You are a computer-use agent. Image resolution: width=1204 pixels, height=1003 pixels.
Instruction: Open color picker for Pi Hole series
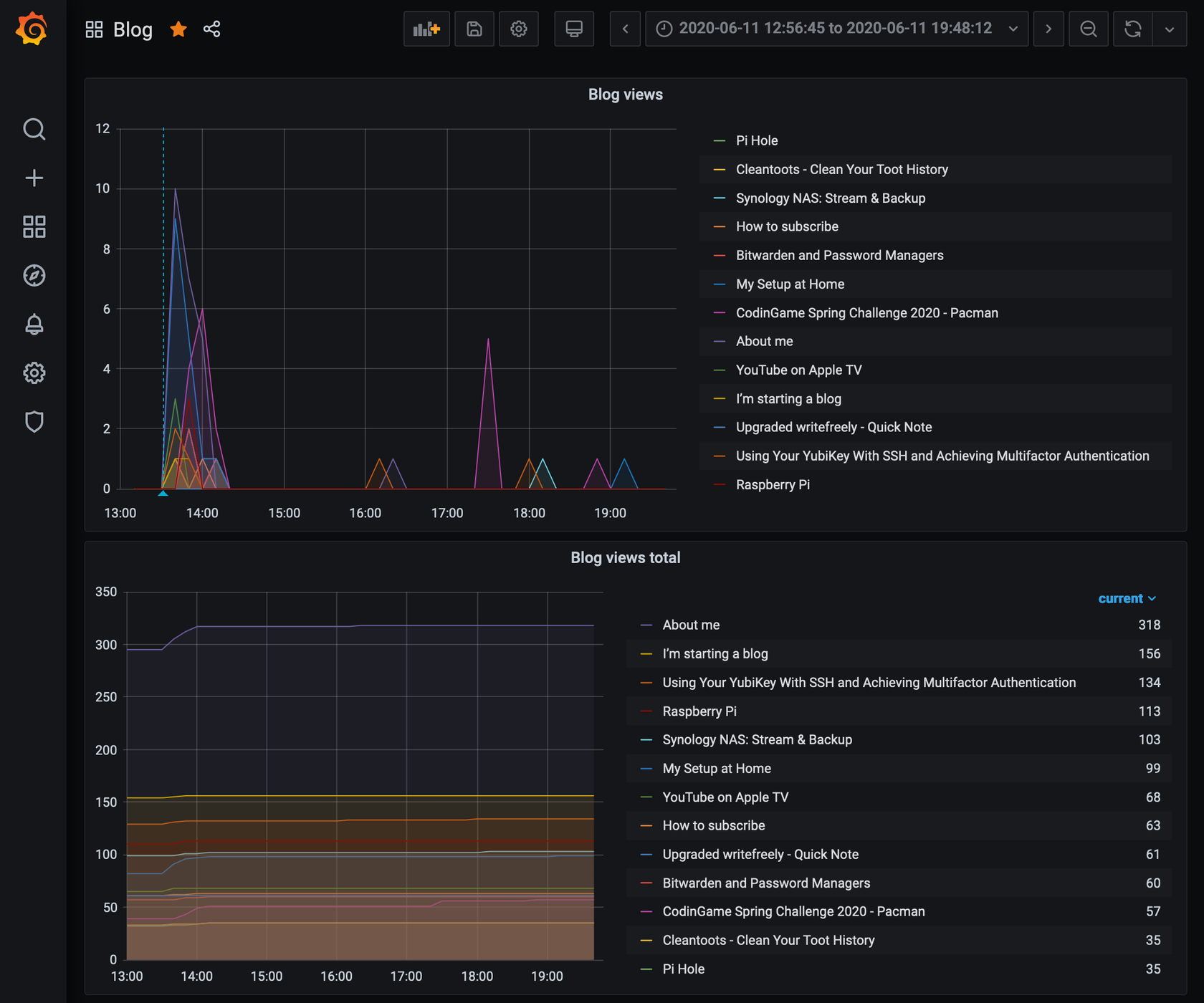click(719, 140)
